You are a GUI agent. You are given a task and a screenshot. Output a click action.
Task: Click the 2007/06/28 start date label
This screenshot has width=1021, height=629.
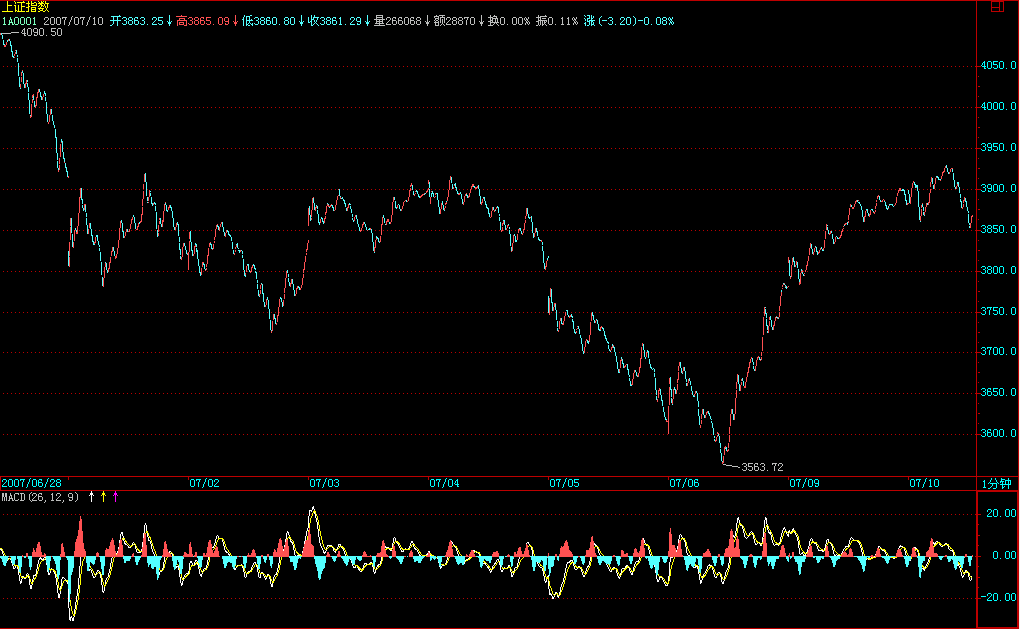(x=32, y=483)
